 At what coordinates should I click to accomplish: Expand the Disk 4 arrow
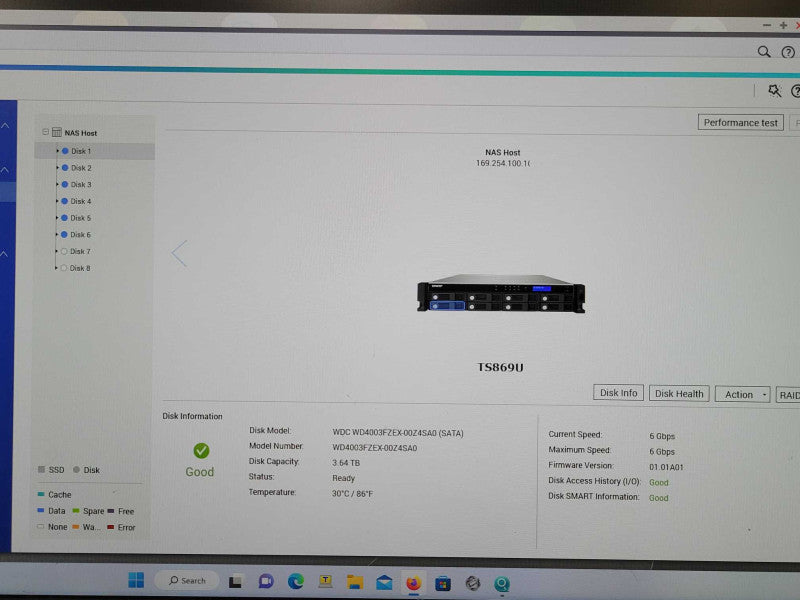[57, 202]
